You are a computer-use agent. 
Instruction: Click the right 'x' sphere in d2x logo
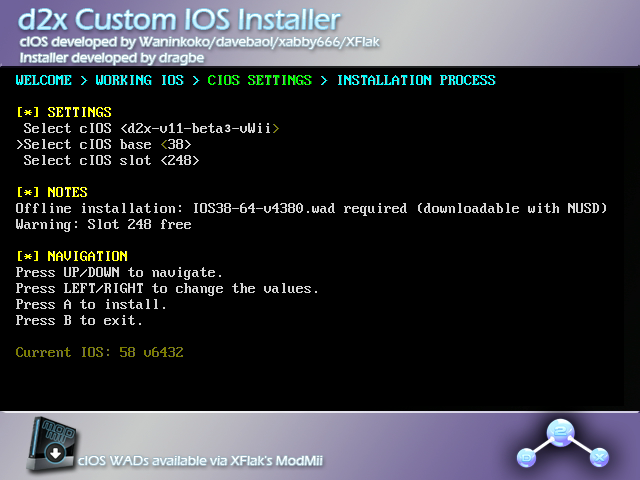[598, 458]
